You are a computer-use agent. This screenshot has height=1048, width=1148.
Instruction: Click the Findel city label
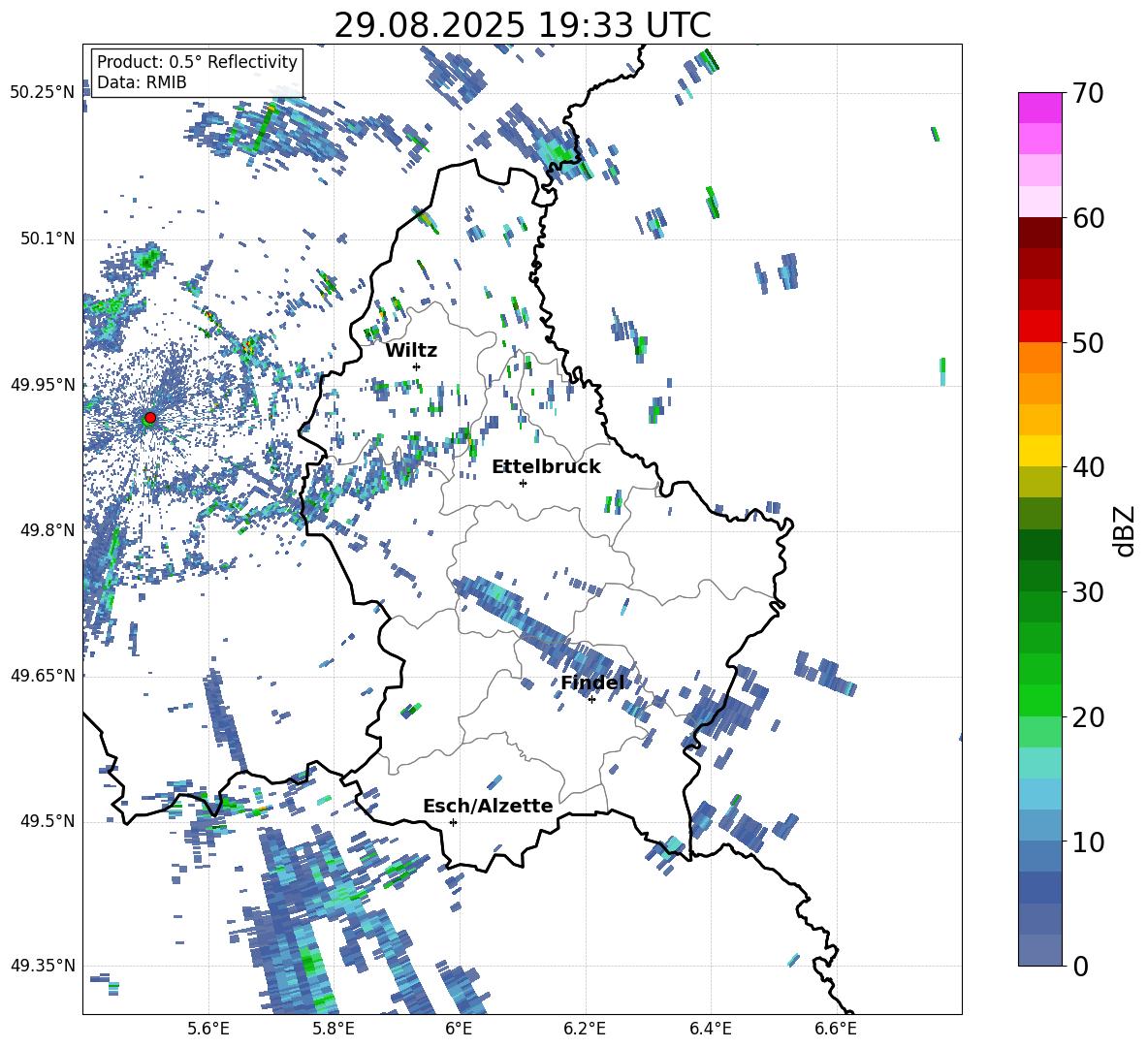592,683
